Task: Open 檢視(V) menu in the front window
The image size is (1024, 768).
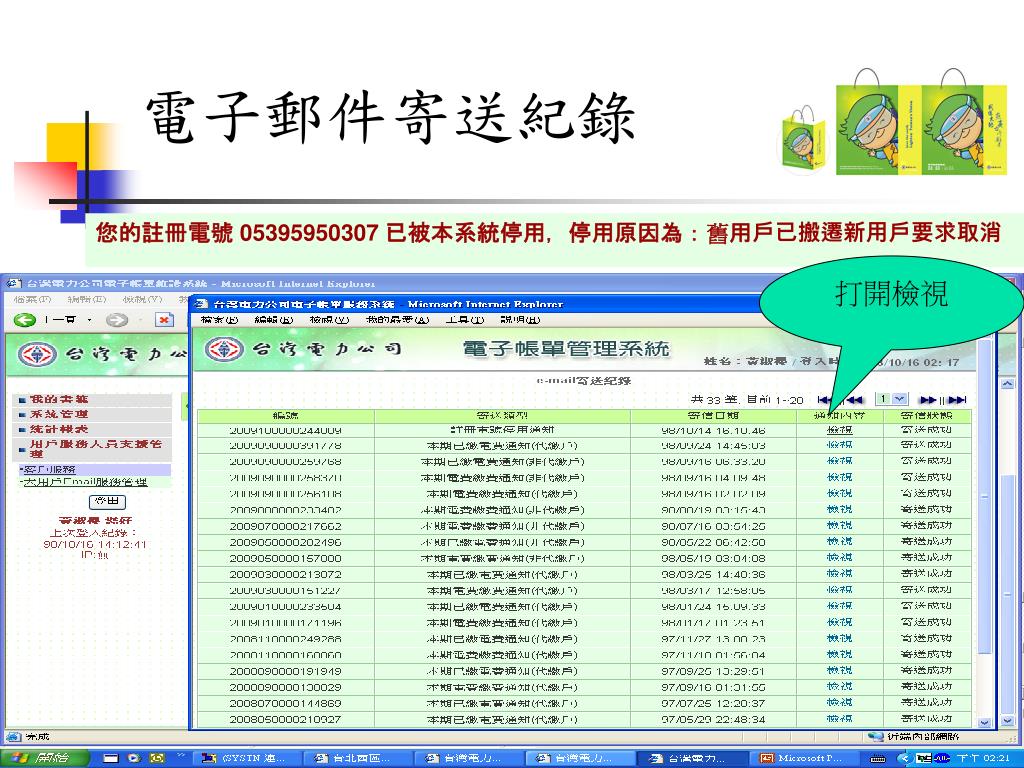Action: (x=330, y=320)
